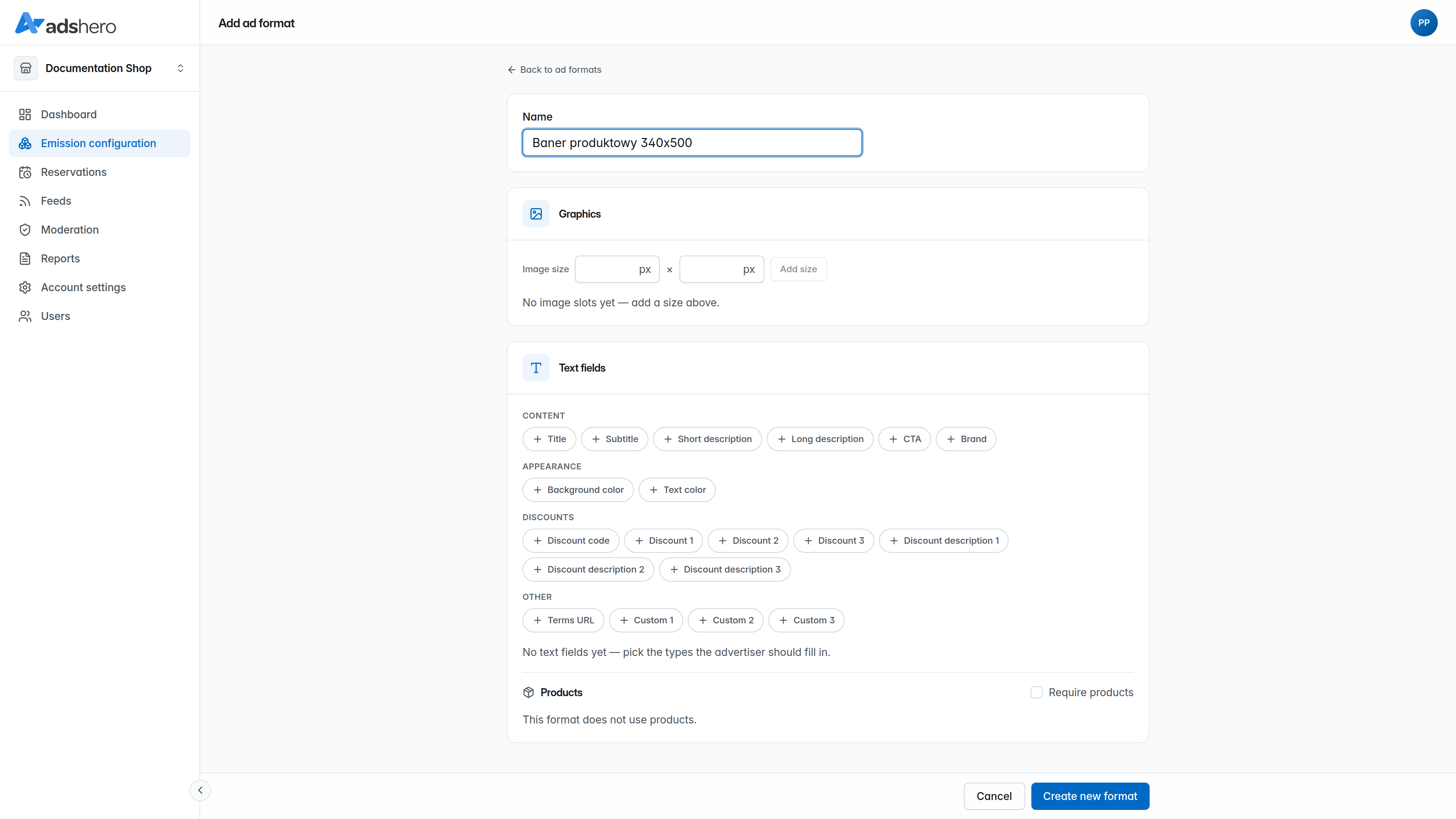This screenshot has height=819, width=1456.
Task: Click the Reservations calendar icon
Action: (25, 173)
